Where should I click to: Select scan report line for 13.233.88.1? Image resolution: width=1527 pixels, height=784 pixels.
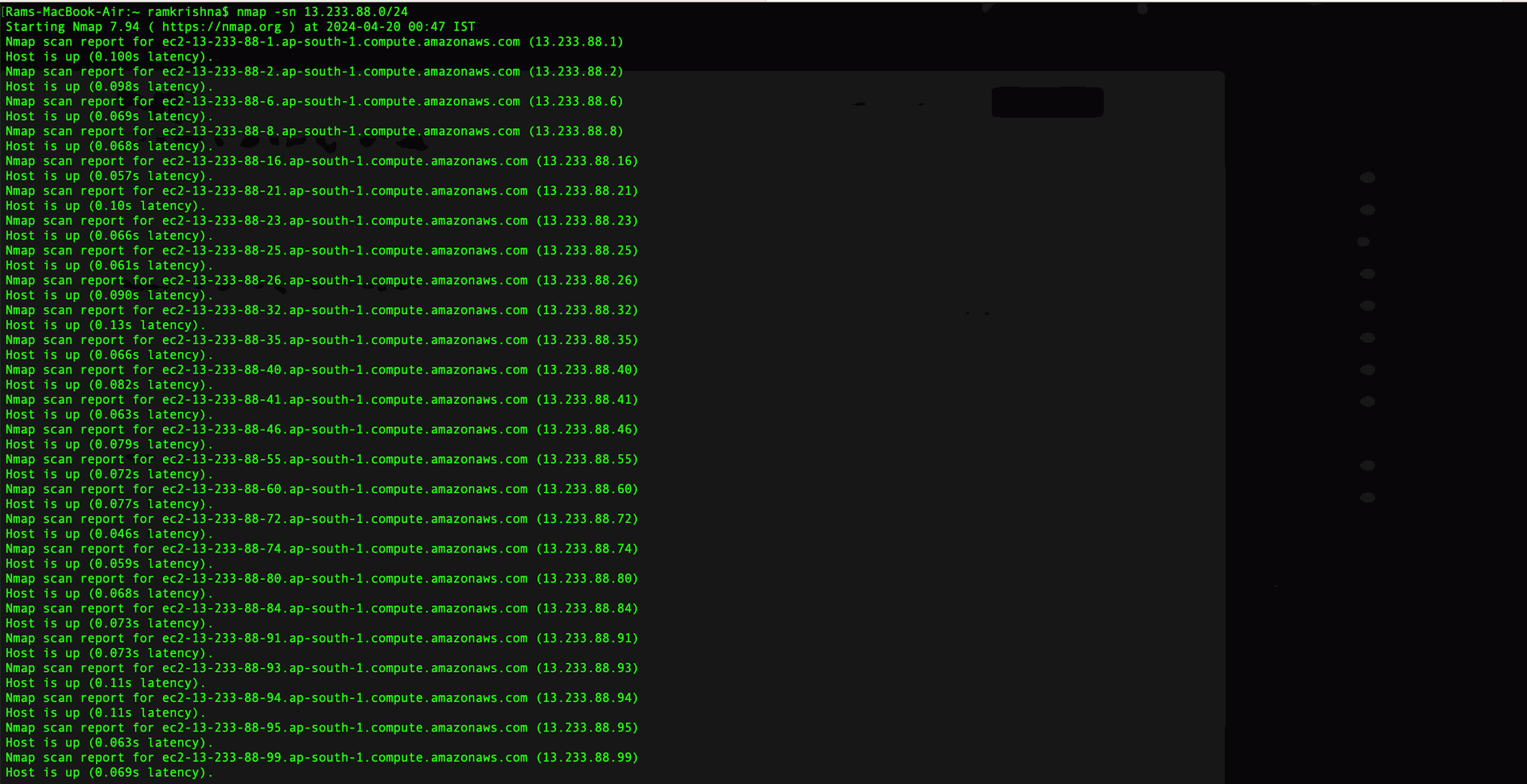pos(314,42)
